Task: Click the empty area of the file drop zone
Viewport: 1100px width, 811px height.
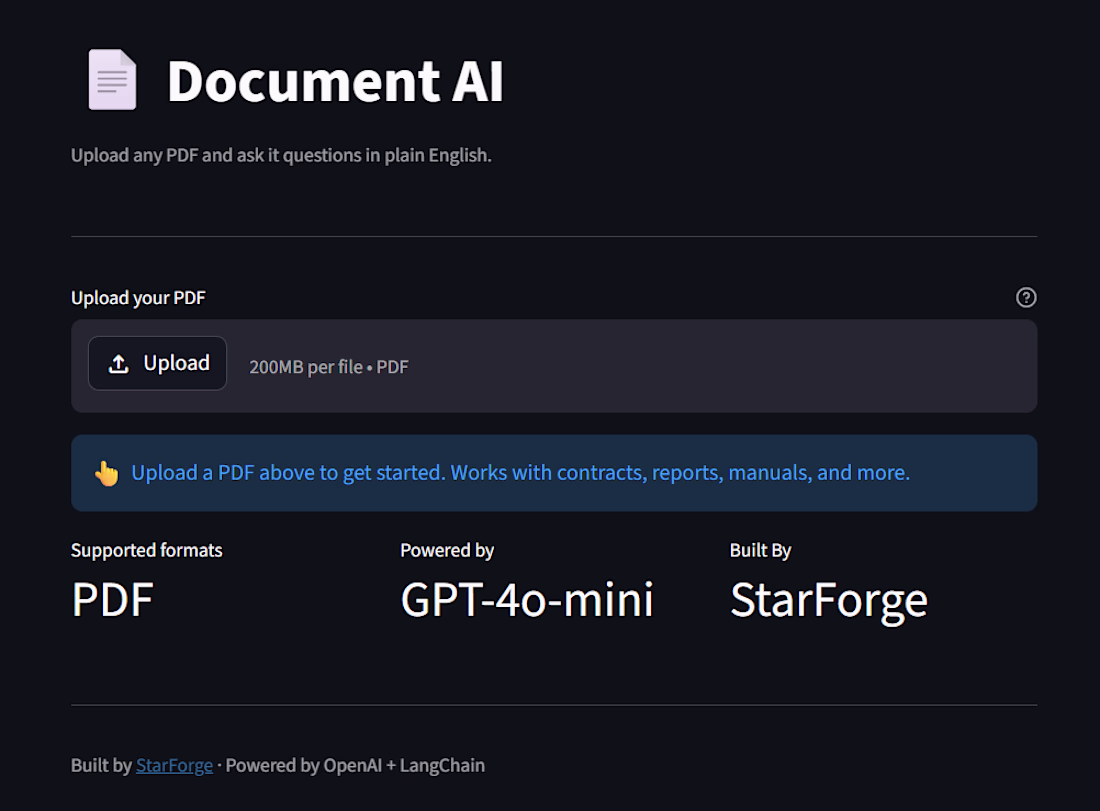Action: [x=720, y=366]
